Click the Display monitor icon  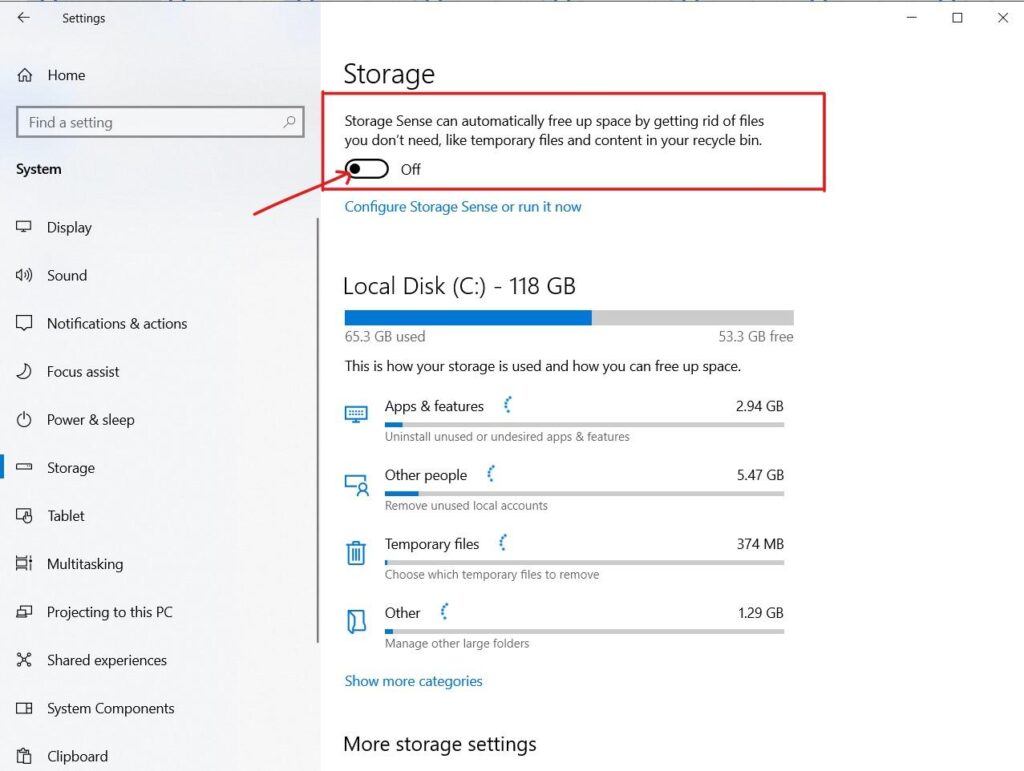click(x=24, y=227)
